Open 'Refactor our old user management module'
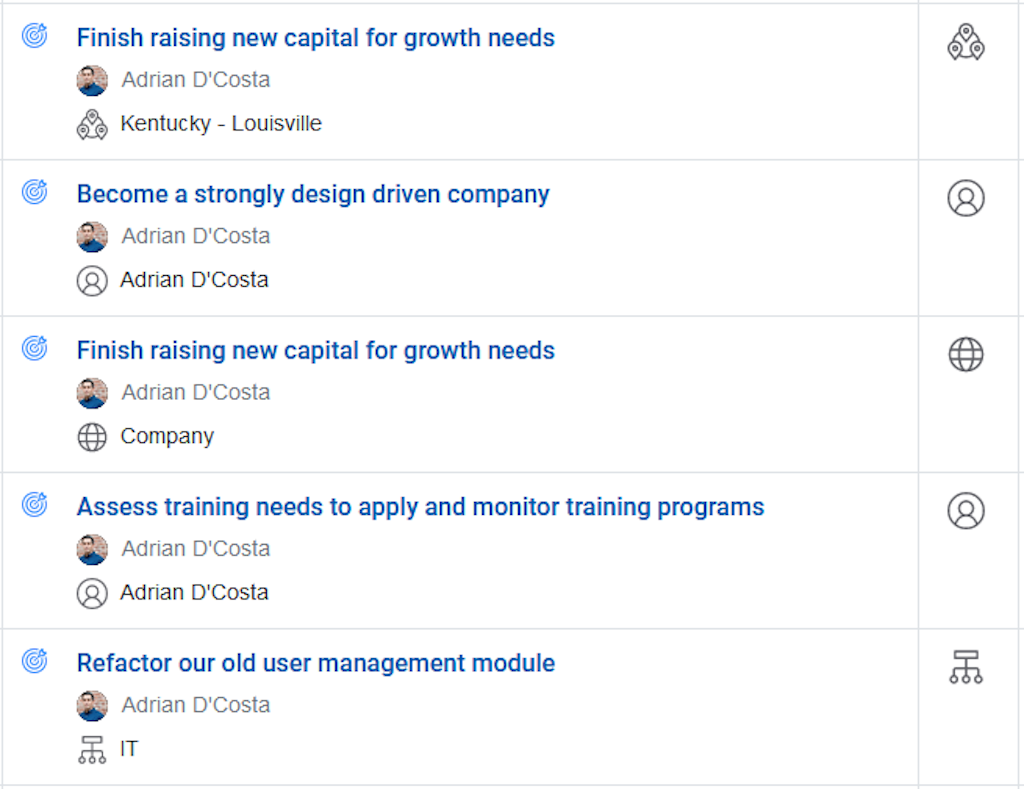Screen dimensions: 1024x789 [315, 662]
